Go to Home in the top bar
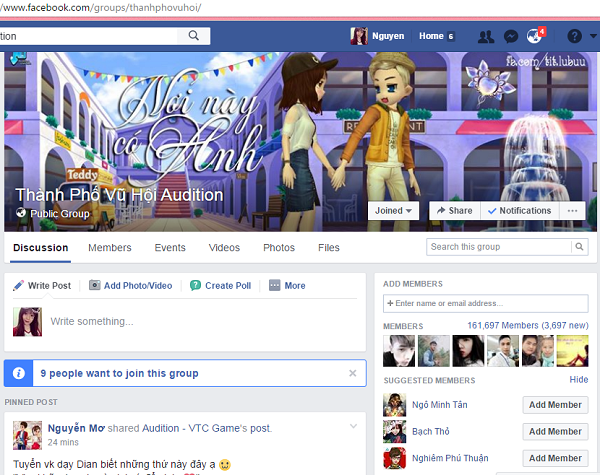 point(431,36)
